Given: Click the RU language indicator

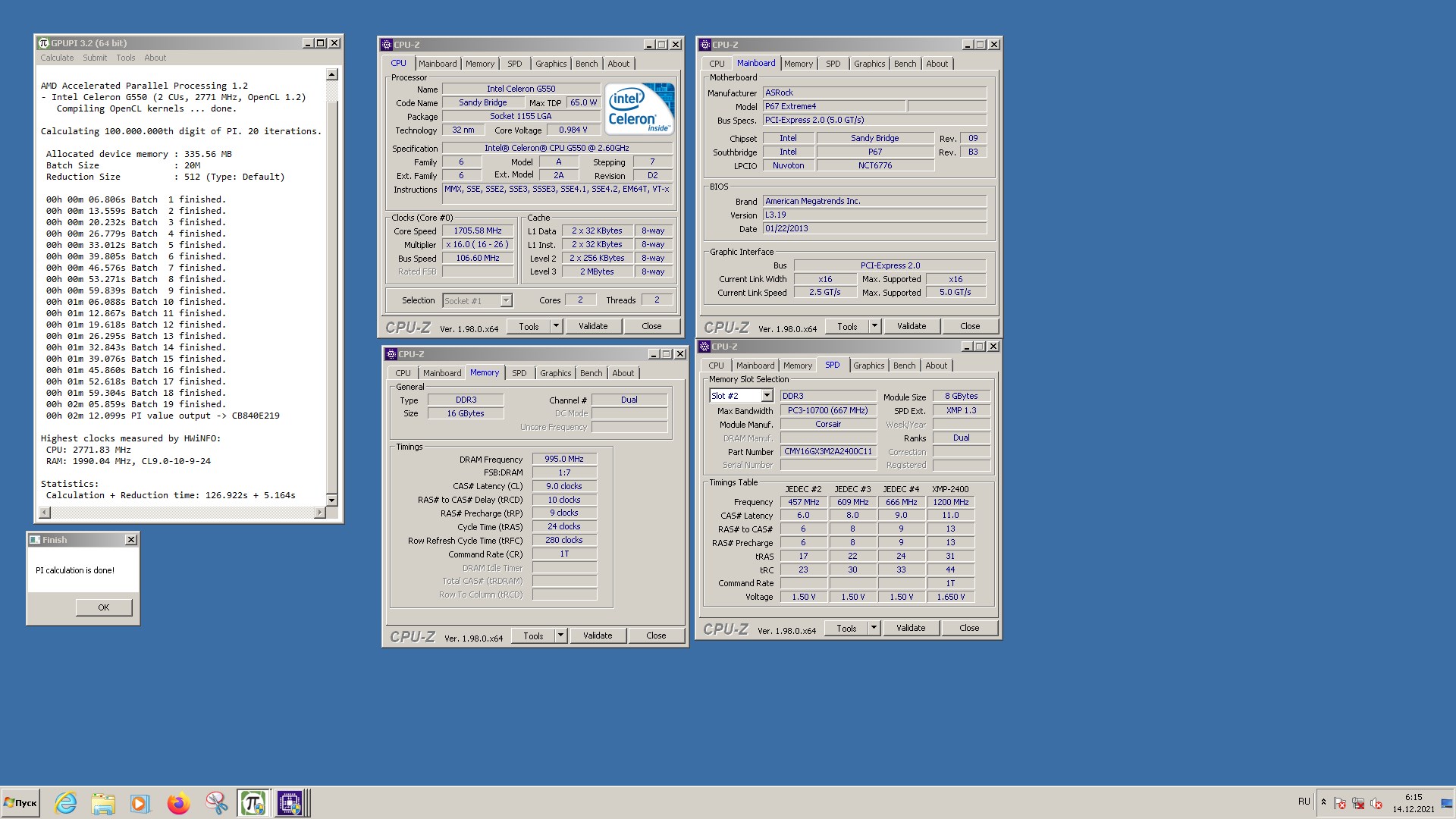Looking at the screenshot, I should point(1304,802).
